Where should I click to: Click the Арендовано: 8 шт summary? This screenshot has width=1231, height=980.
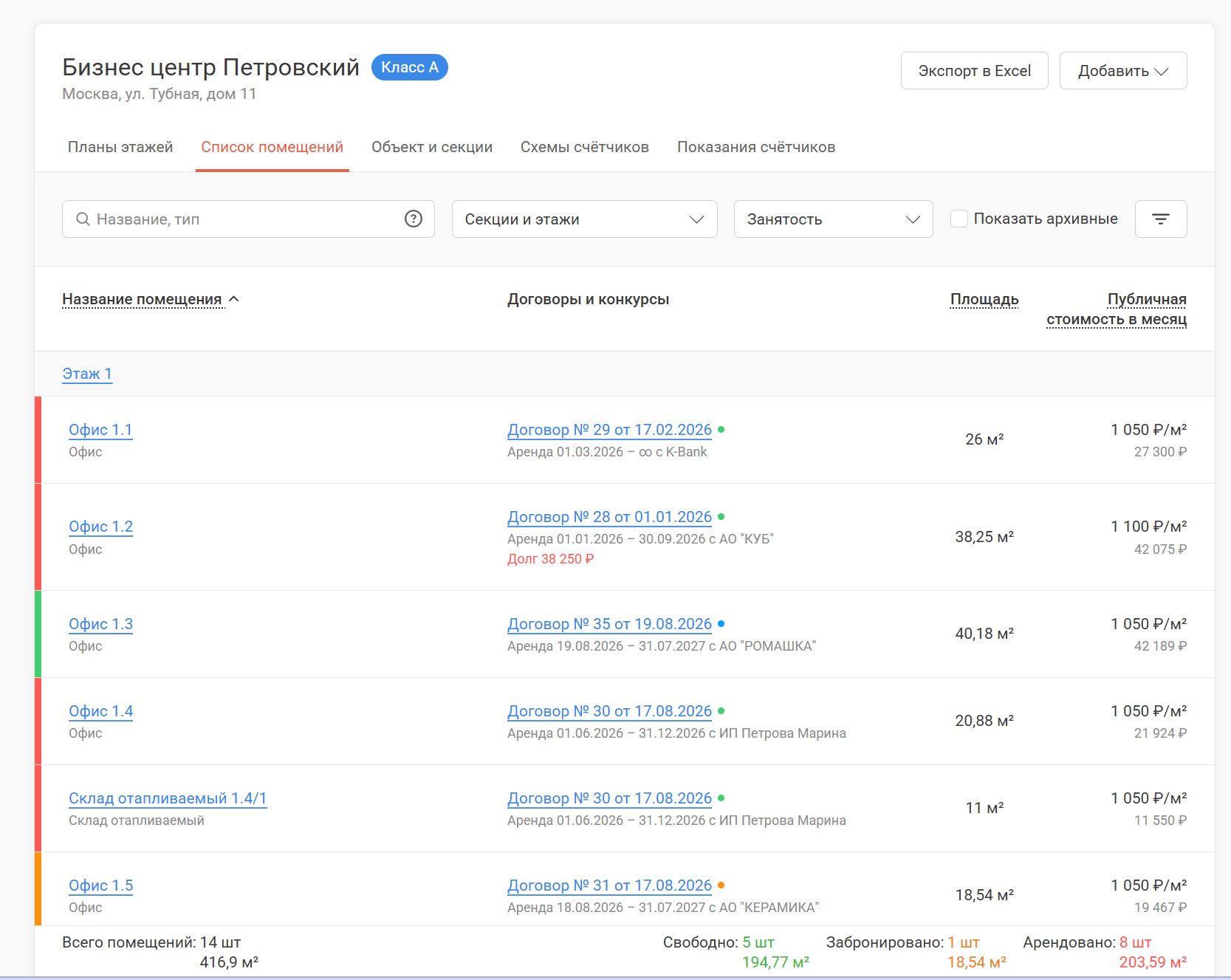click(1087, 942)
